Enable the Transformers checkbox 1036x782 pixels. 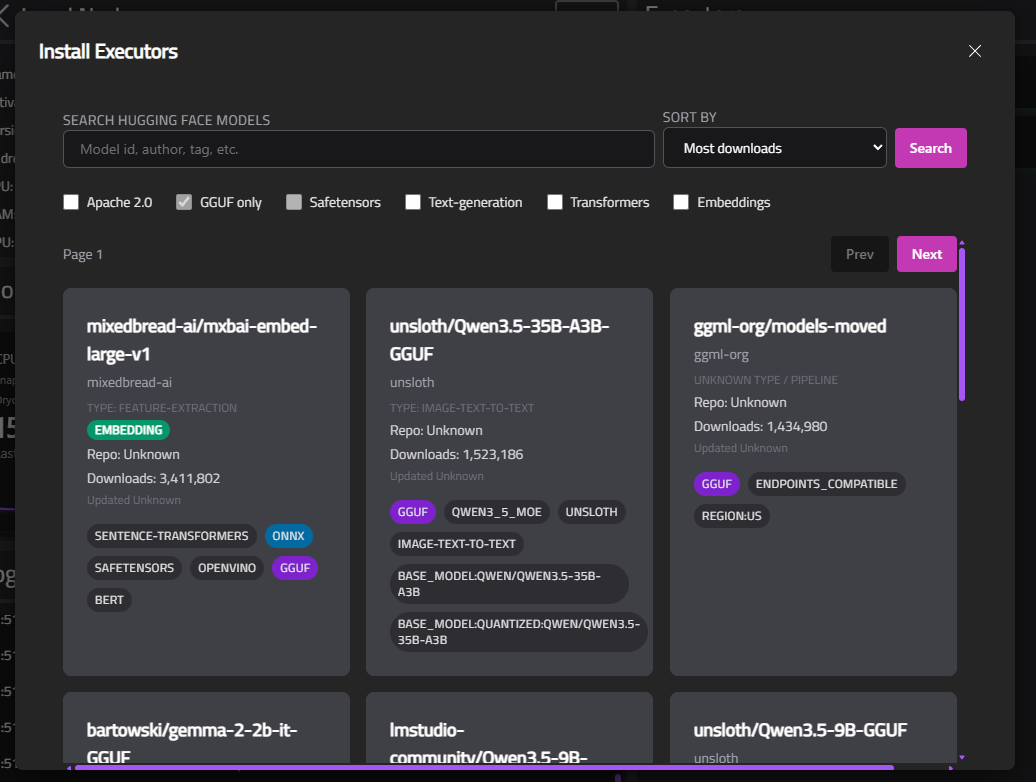555,202
